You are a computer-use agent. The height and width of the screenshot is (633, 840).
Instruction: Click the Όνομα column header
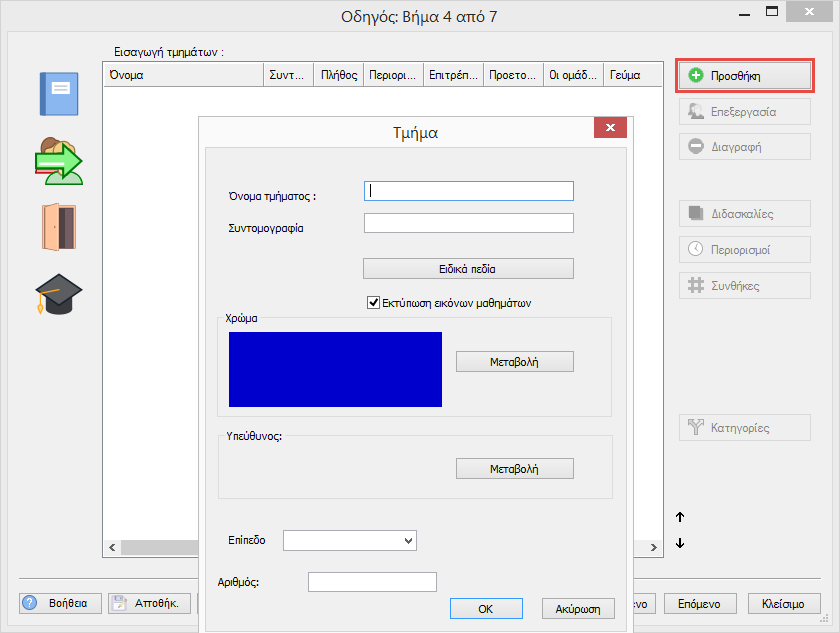point(182,75)
